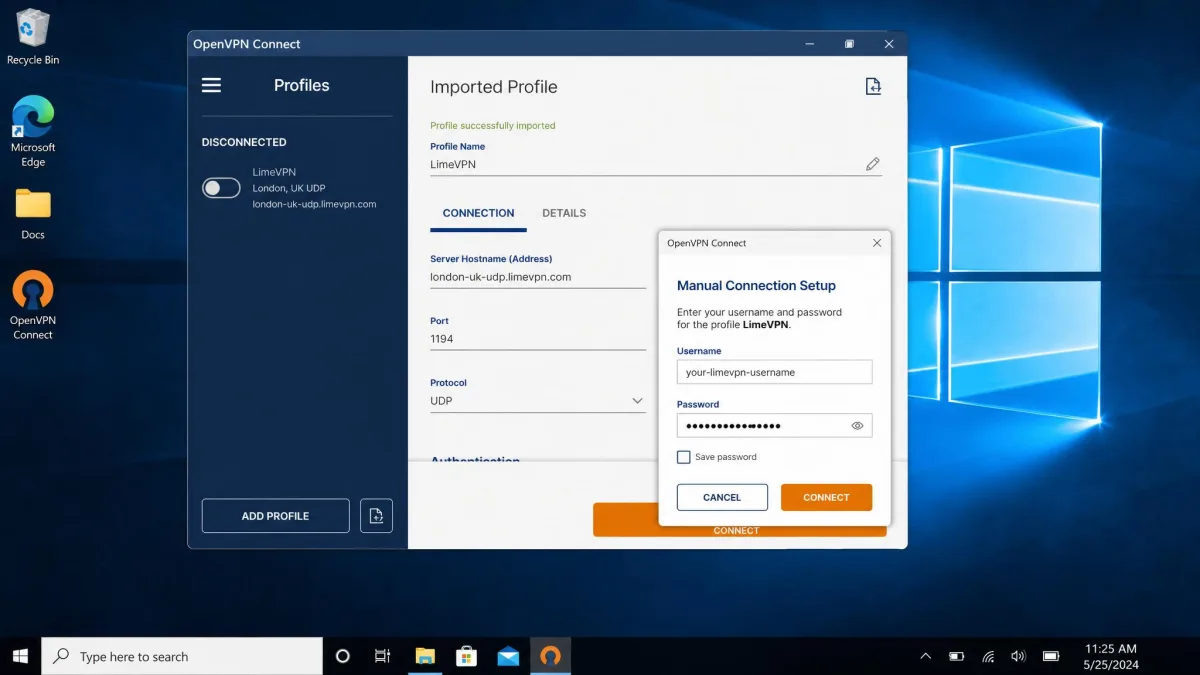
Task: Open the hamburger menu in OpenVPN Connect
Action: click(211, 85)
